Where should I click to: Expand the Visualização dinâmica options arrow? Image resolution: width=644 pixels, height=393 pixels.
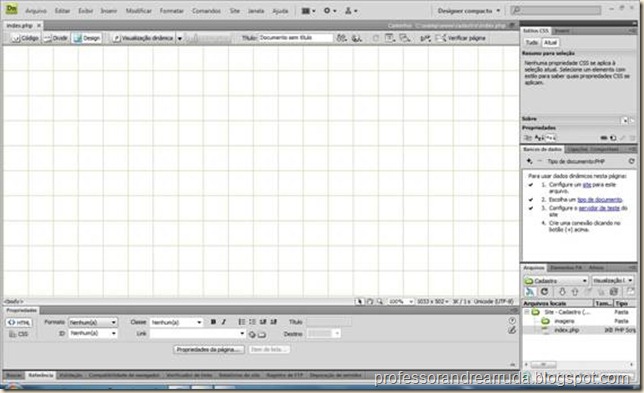179,38
